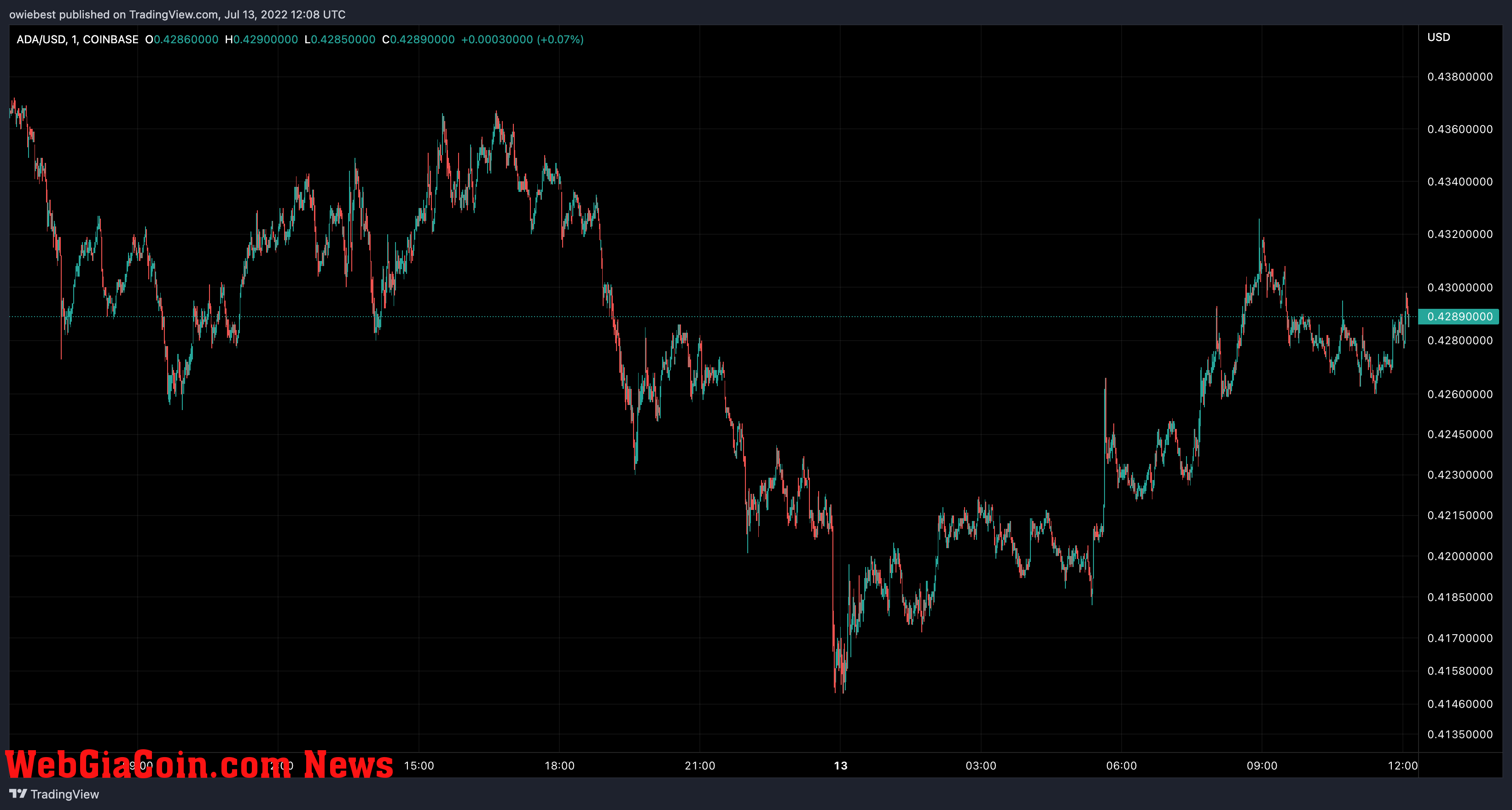
Task: Click the 15:00 time axis label
Action: click(419, 765)
